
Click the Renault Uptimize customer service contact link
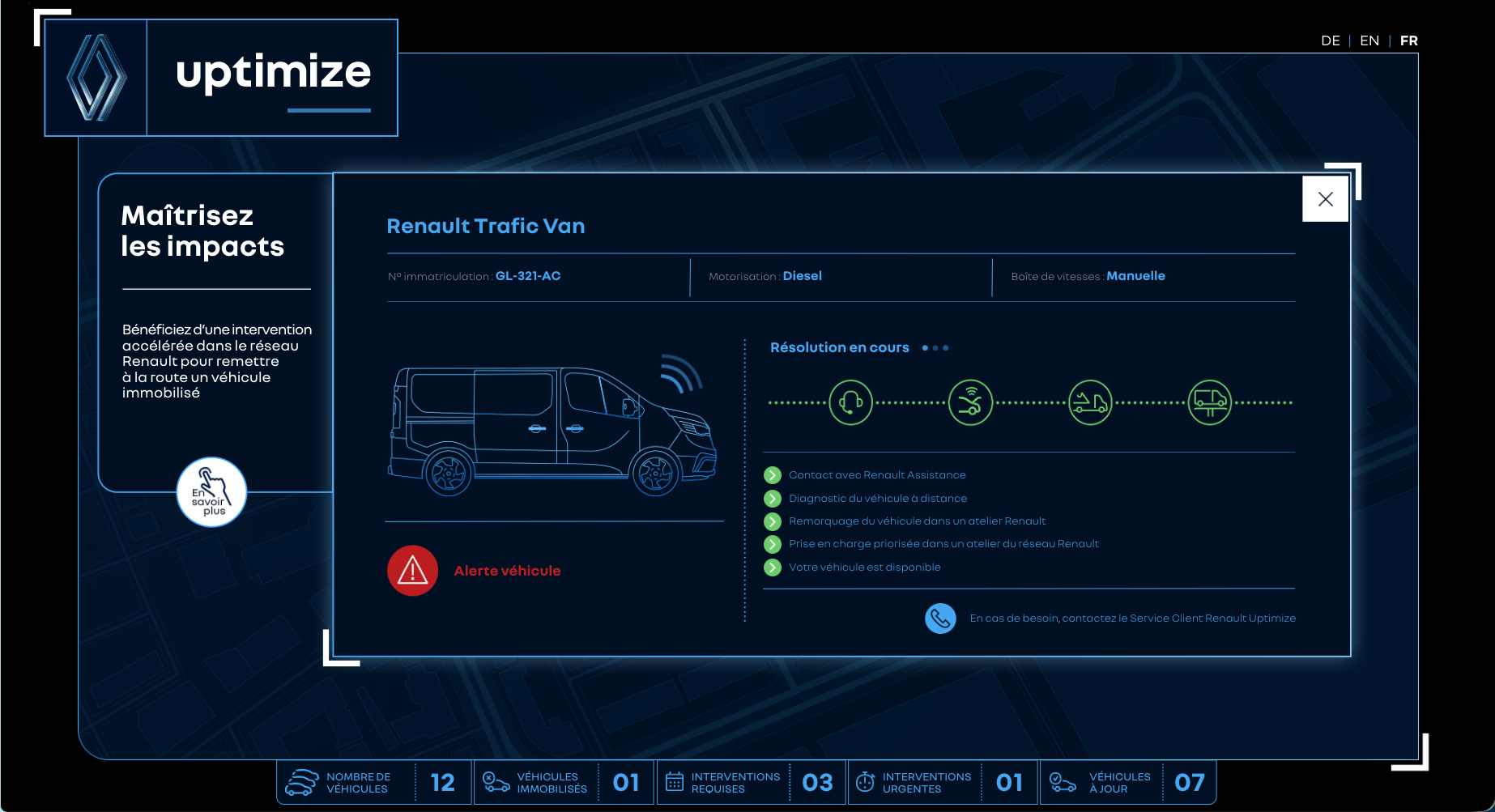pyautogui.click(x=1132, y=619)
